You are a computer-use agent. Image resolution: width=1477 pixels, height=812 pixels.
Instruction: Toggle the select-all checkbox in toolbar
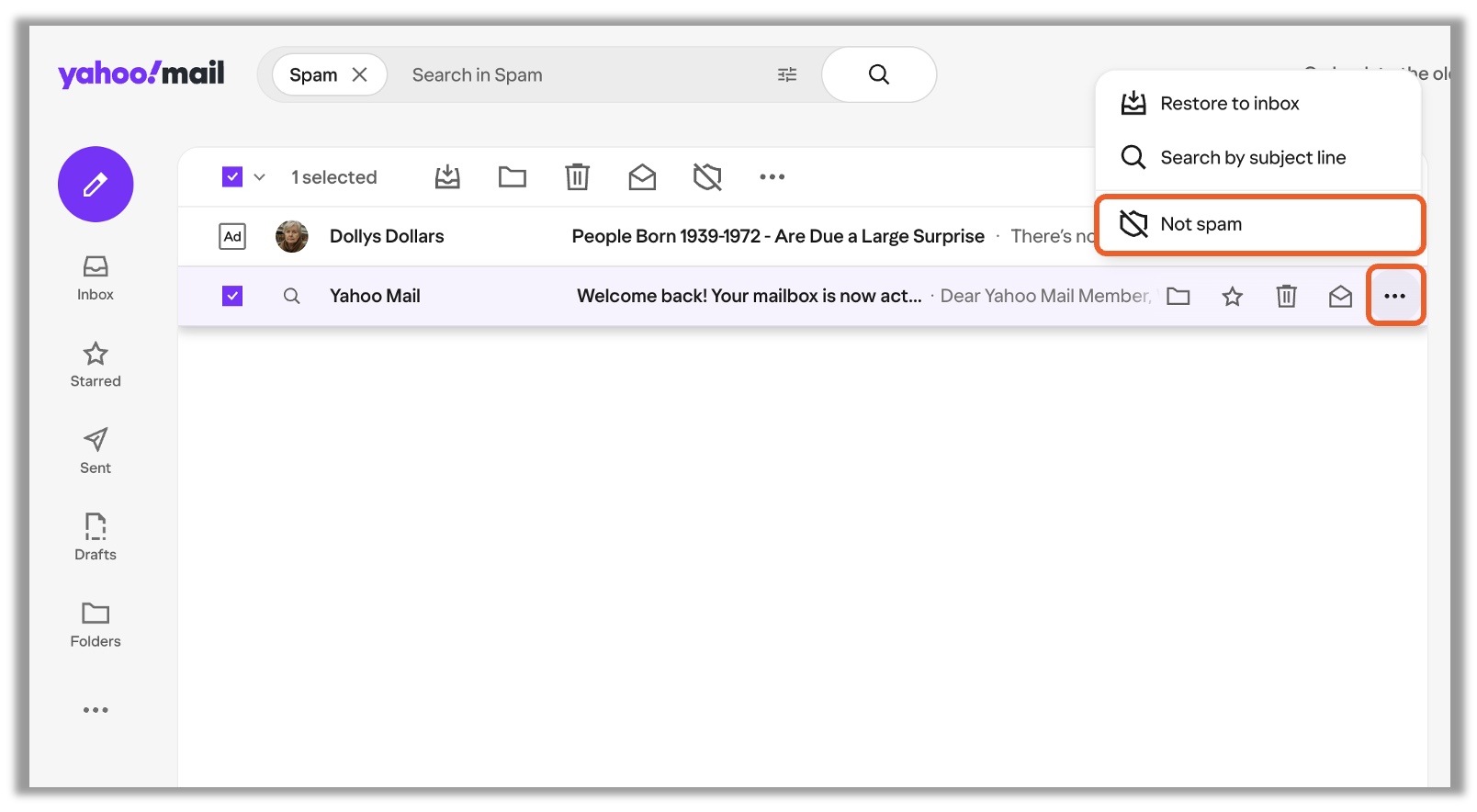click(x=232, y=176)
